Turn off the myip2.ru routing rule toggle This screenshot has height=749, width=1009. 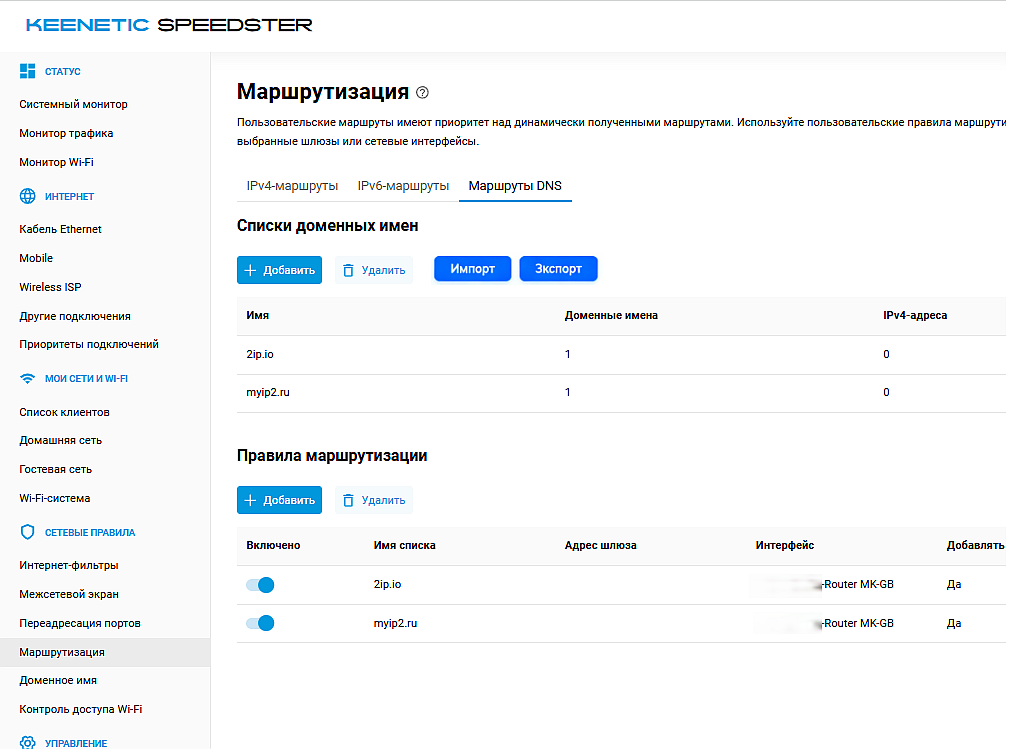coord(261,623)
